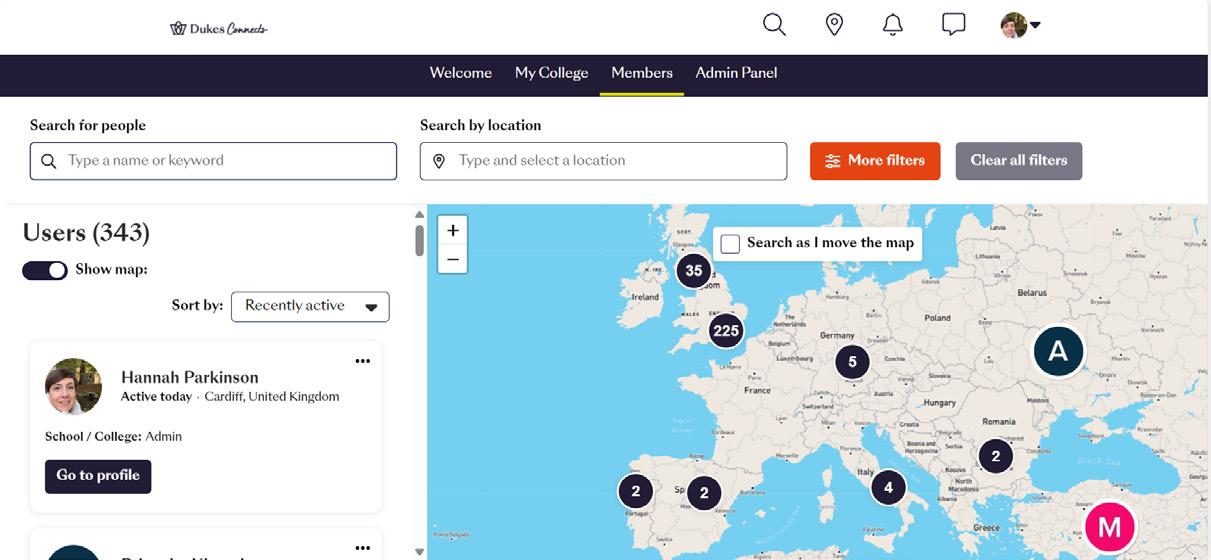
Task: Open the location pin icon in header
Action: pos(834,25)
